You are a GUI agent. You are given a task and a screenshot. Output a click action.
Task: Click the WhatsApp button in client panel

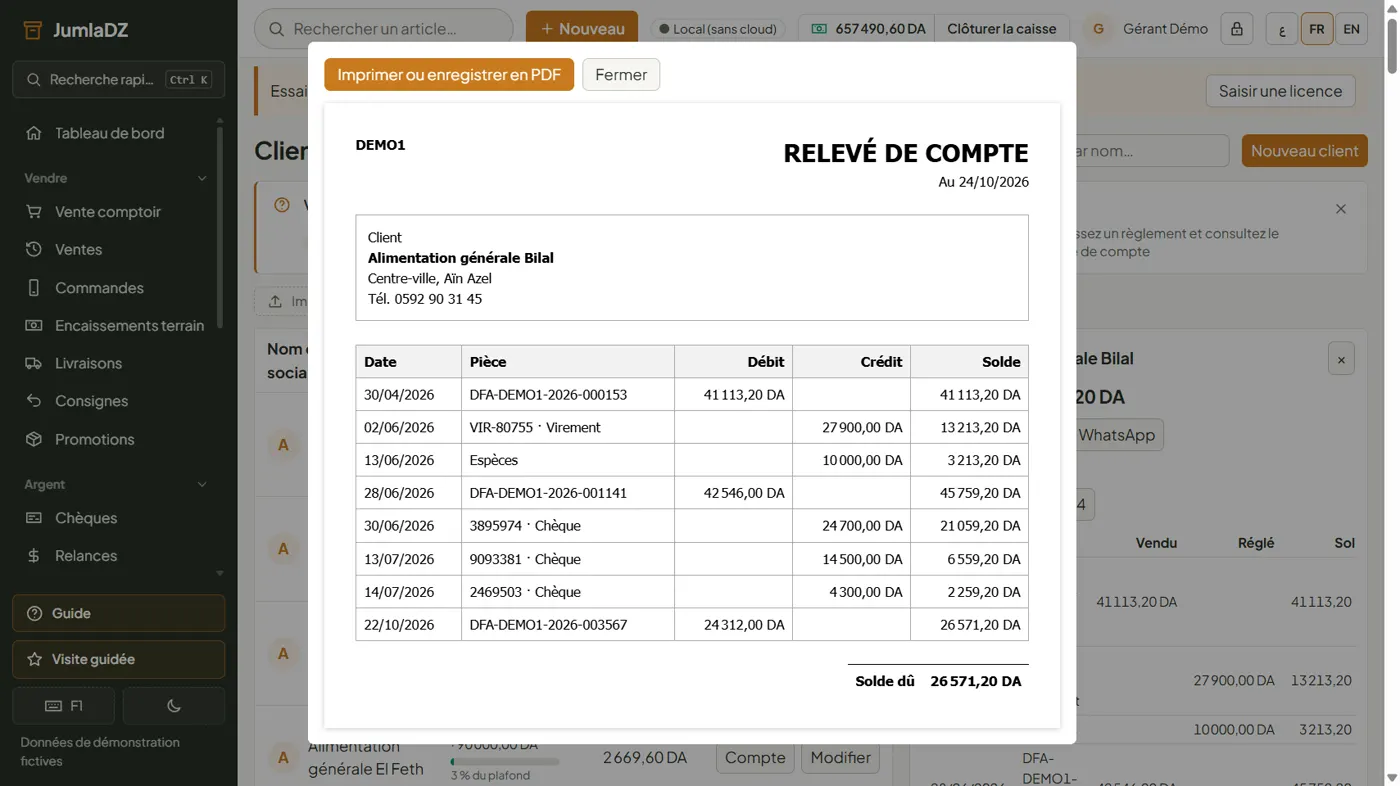[1116, 435]
